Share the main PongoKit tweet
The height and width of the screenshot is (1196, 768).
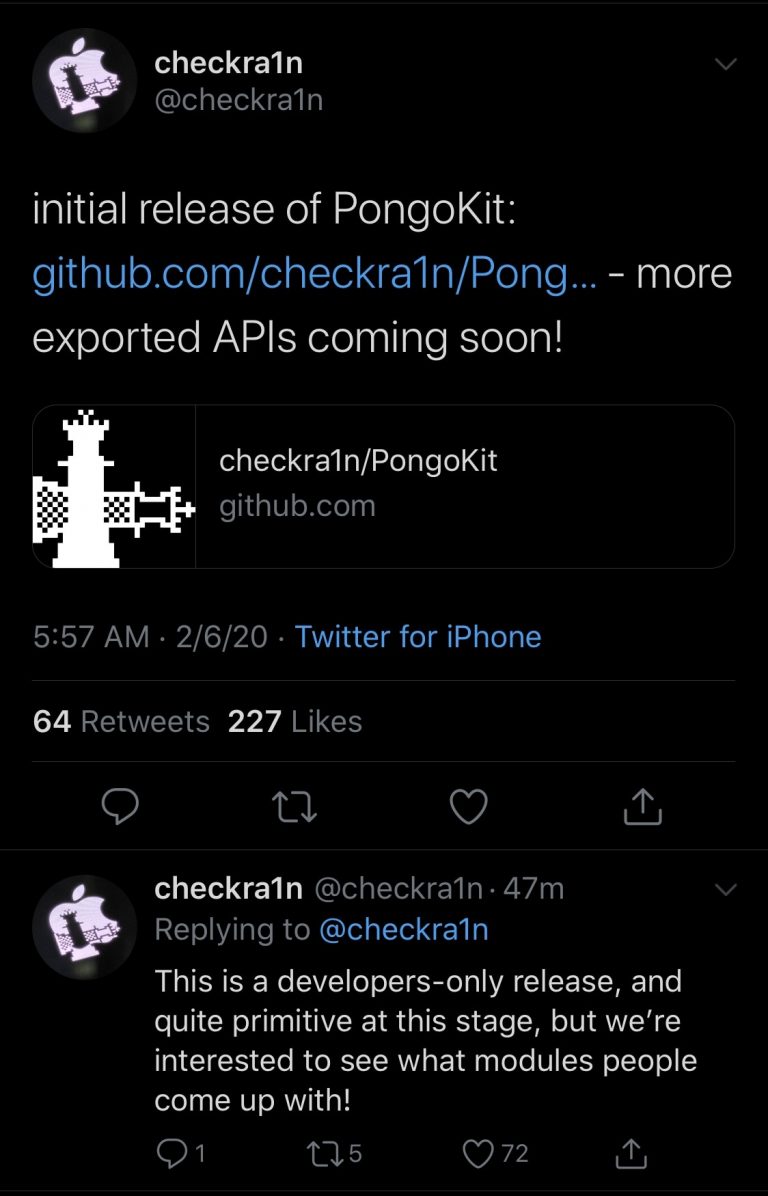[643, 807]
